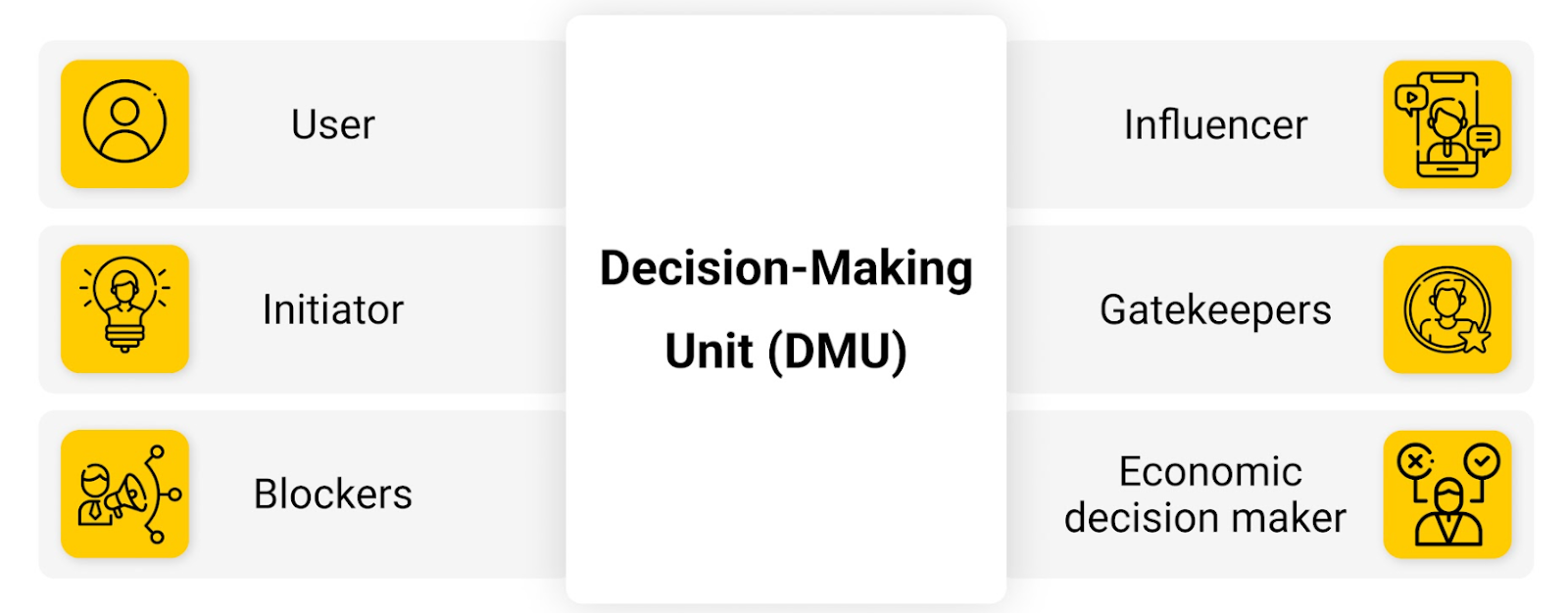Select the gray Initiator row panel
1568x613 pixels.
coord(303,308)
